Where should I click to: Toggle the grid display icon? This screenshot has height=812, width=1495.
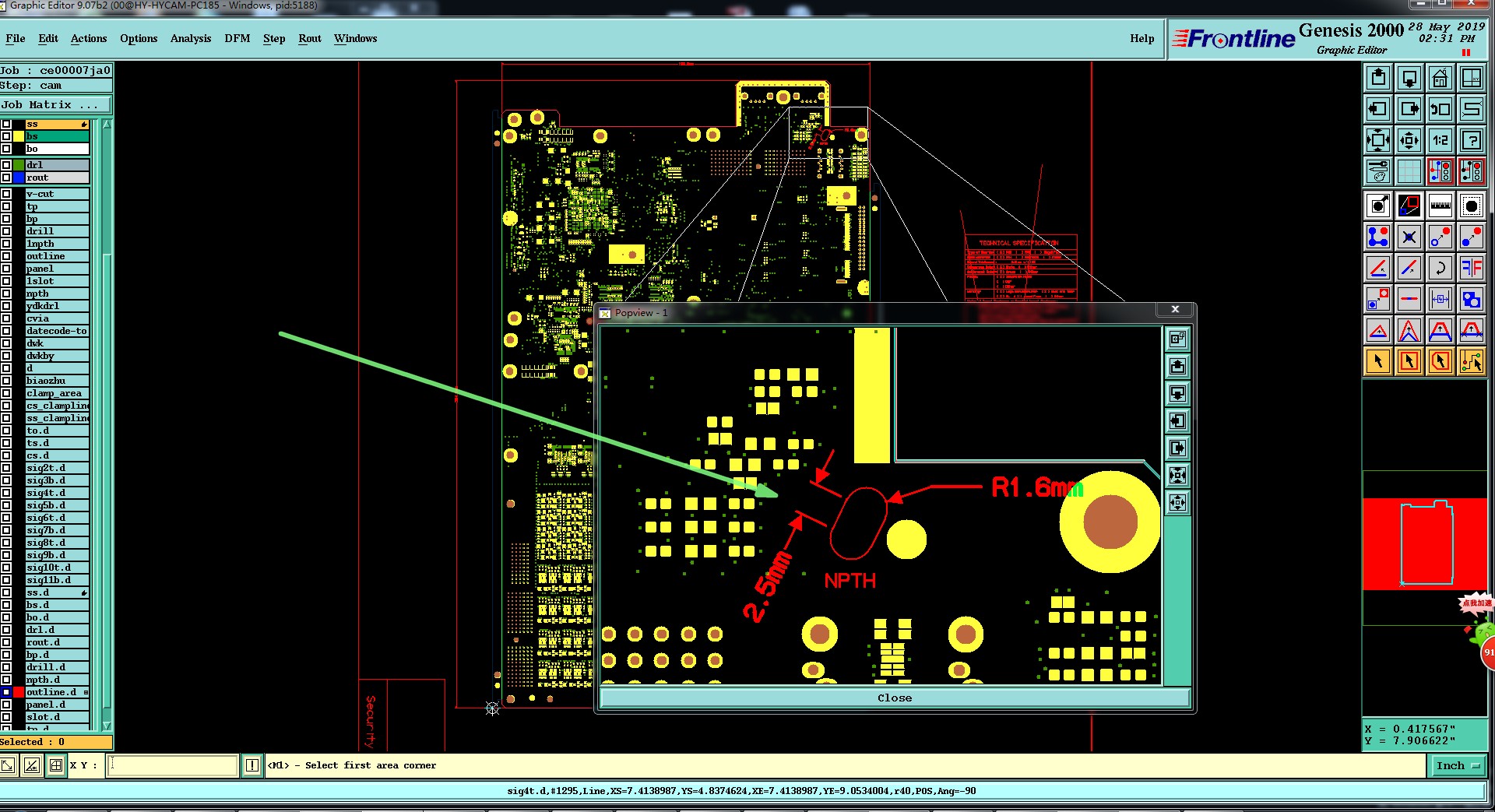point(1409,171)
